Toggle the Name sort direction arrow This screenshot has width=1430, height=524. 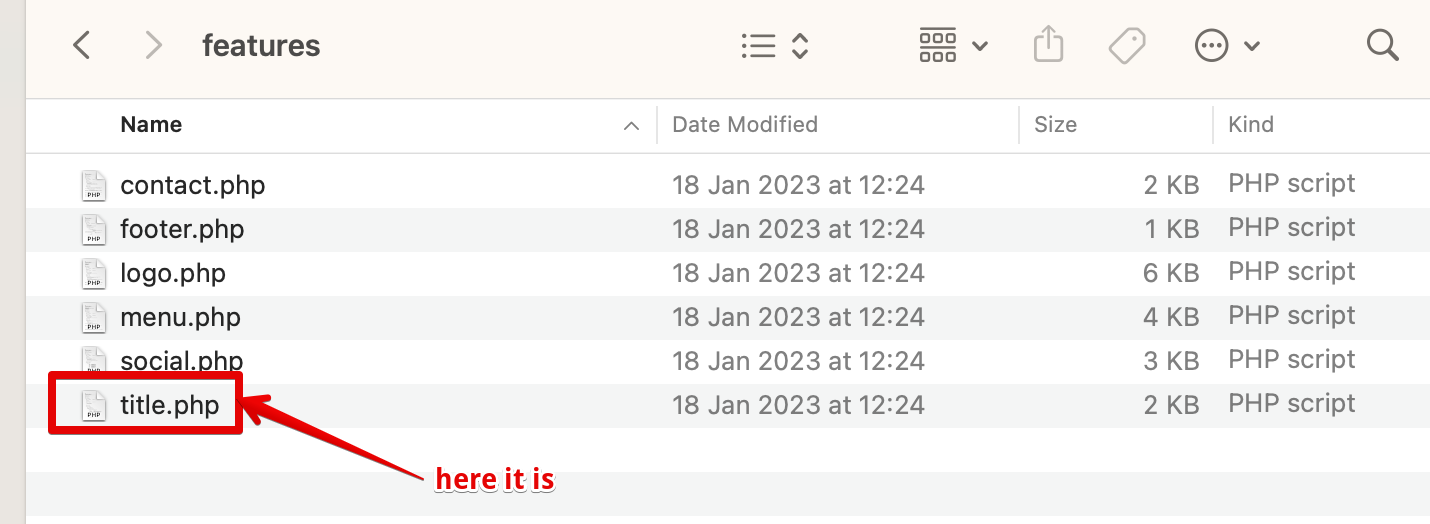631,126
